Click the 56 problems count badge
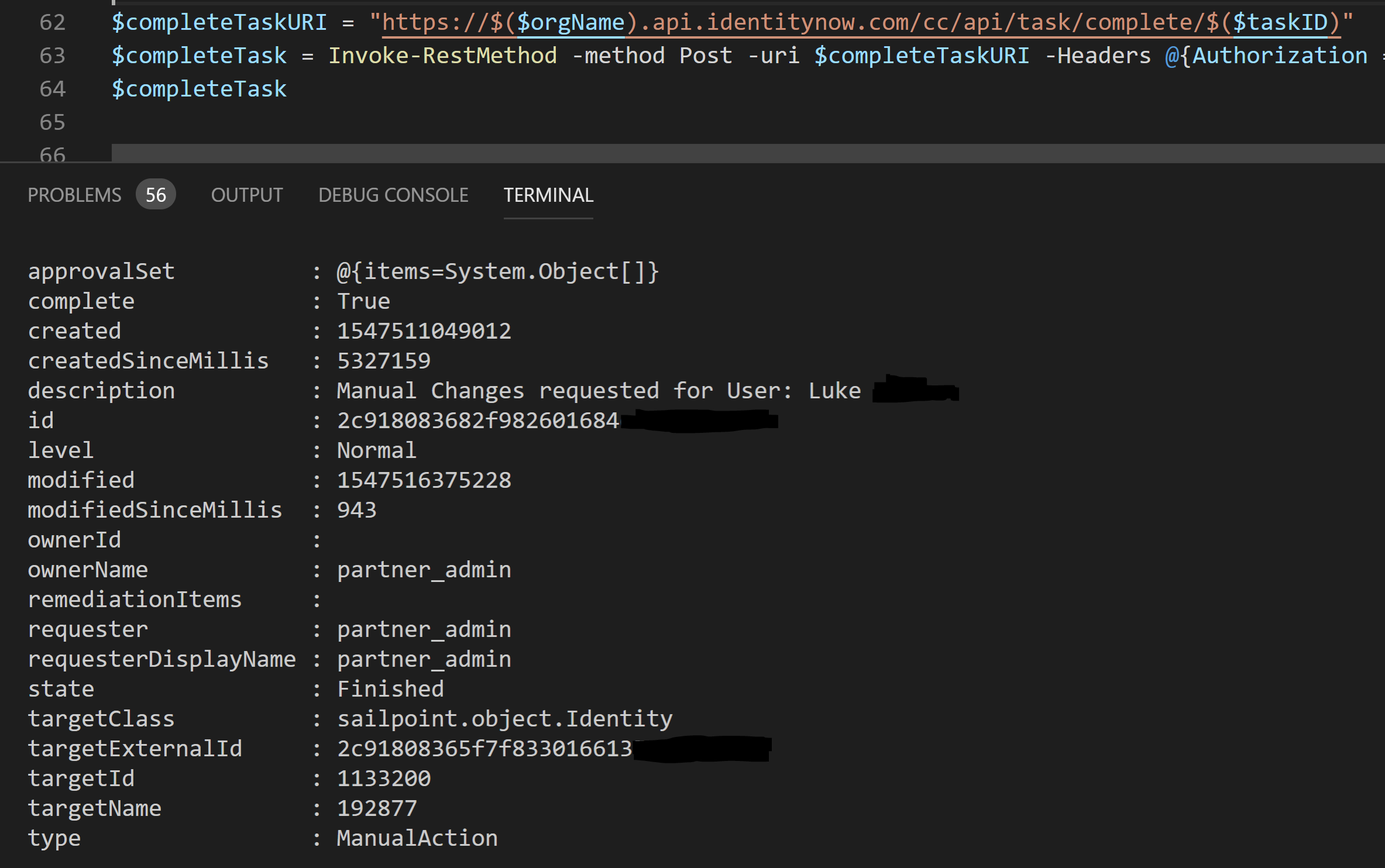This screenshot has width=1385, height=868. (156, 195)
